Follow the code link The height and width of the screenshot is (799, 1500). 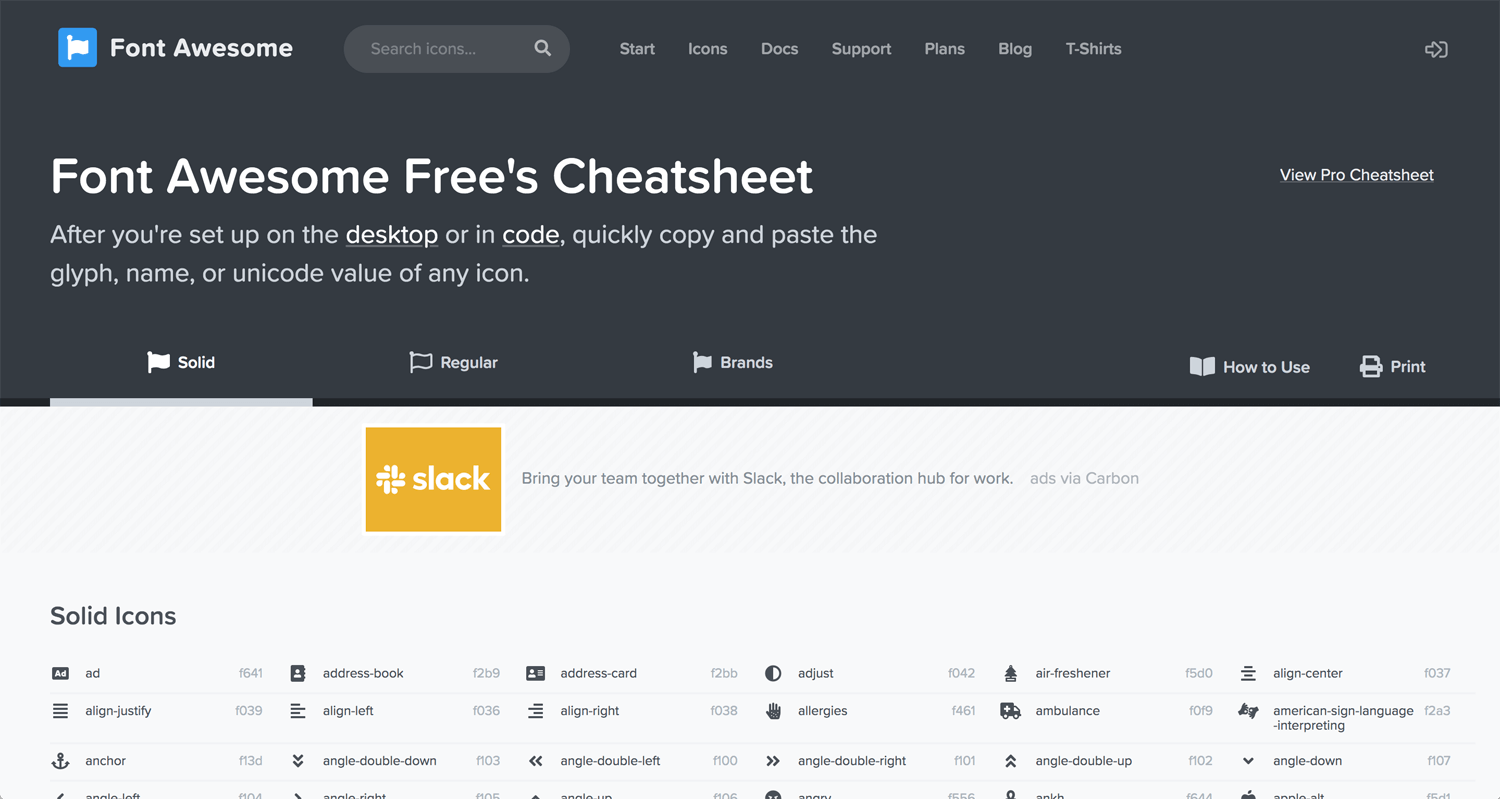[530, 235]
